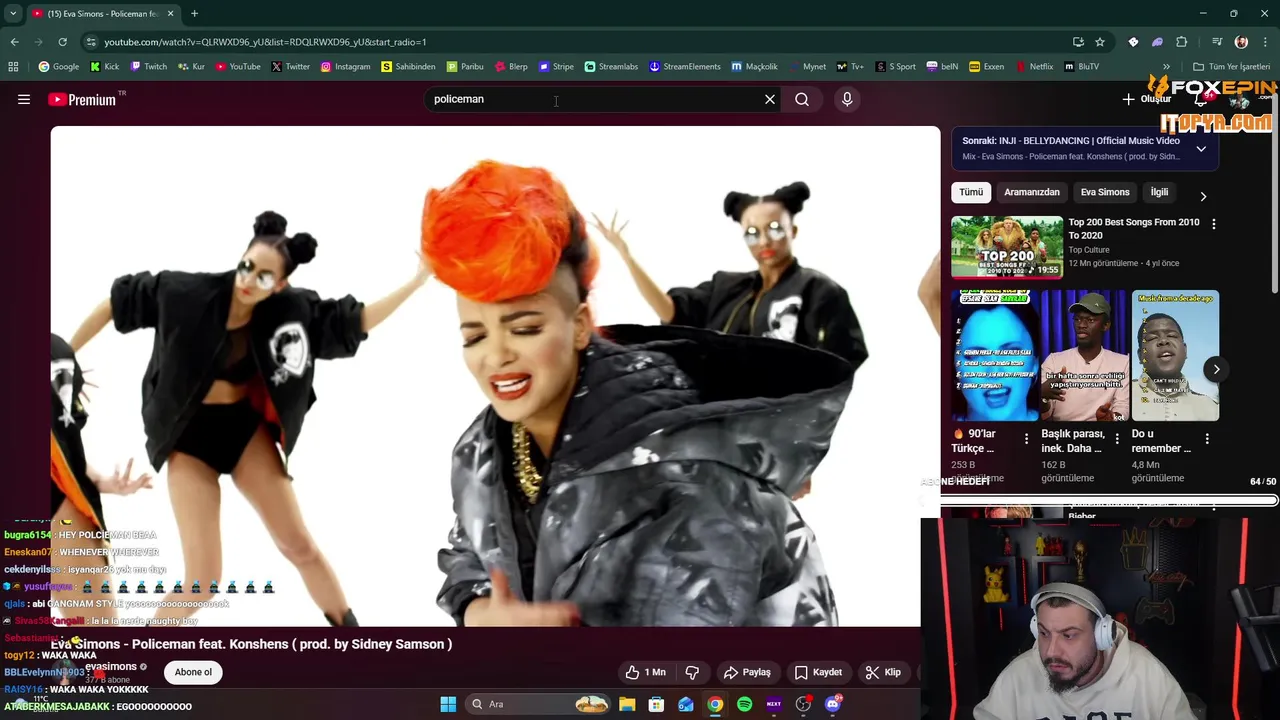The width and height of the screenshot is (1280, 720).
Task: Select the Eva Simons filter chip
Action: tap(1105, 192)
